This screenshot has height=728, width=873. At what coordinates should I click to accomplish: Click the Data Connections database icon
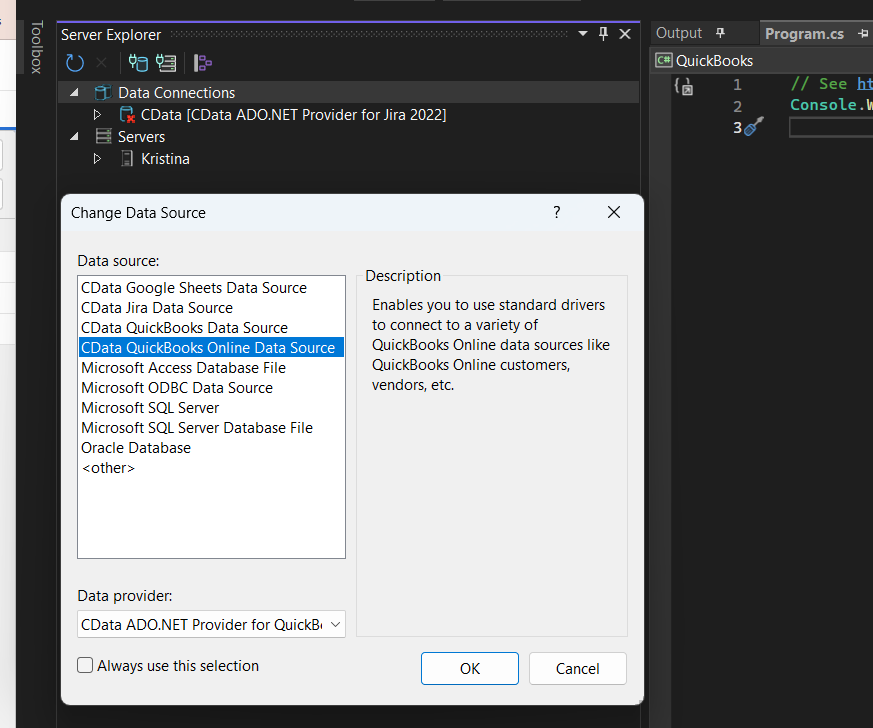pyautogui.click(x=103, y=92)
